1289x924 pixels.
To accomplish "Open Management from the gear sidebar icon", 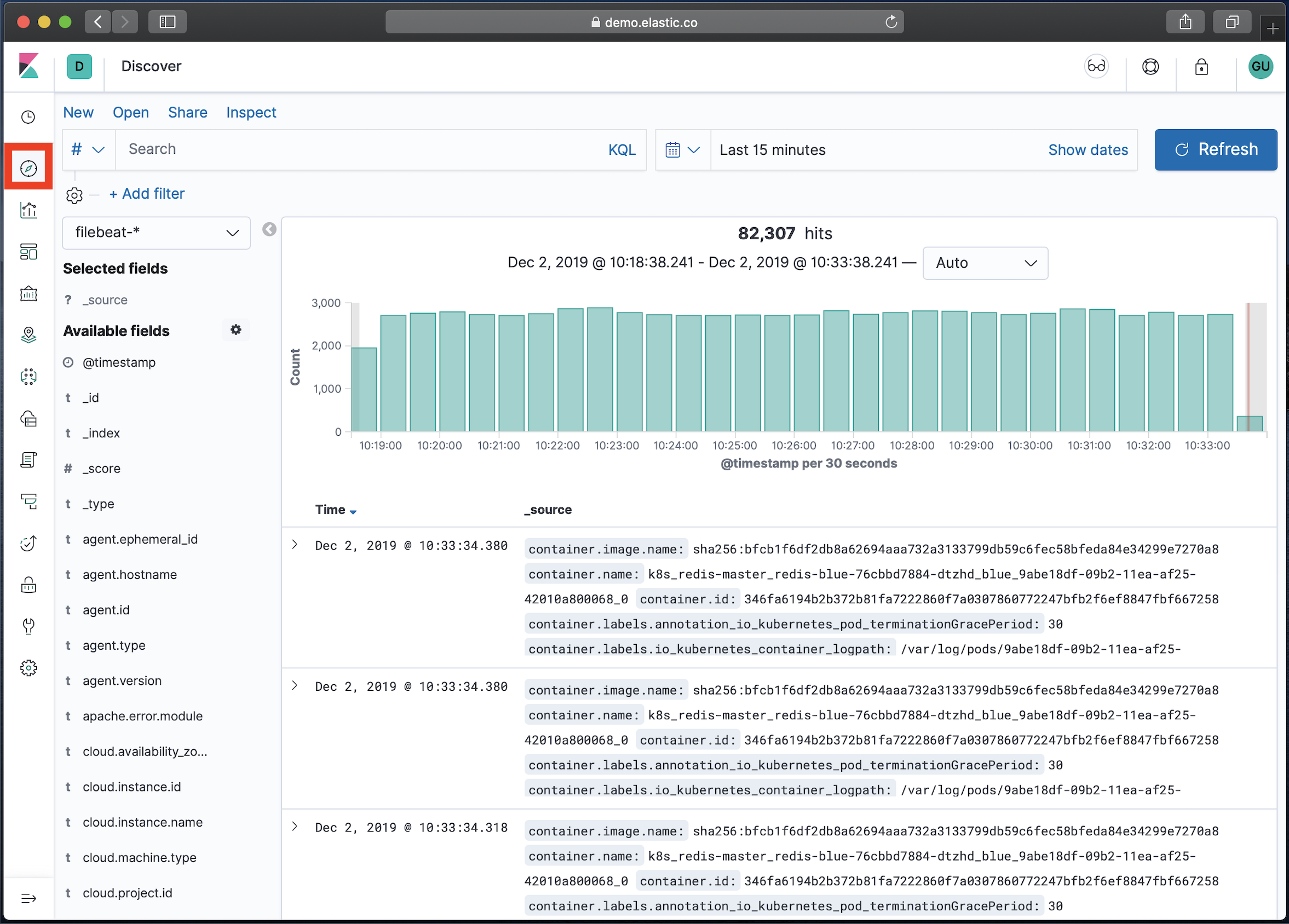I will [x=28, y=668].
